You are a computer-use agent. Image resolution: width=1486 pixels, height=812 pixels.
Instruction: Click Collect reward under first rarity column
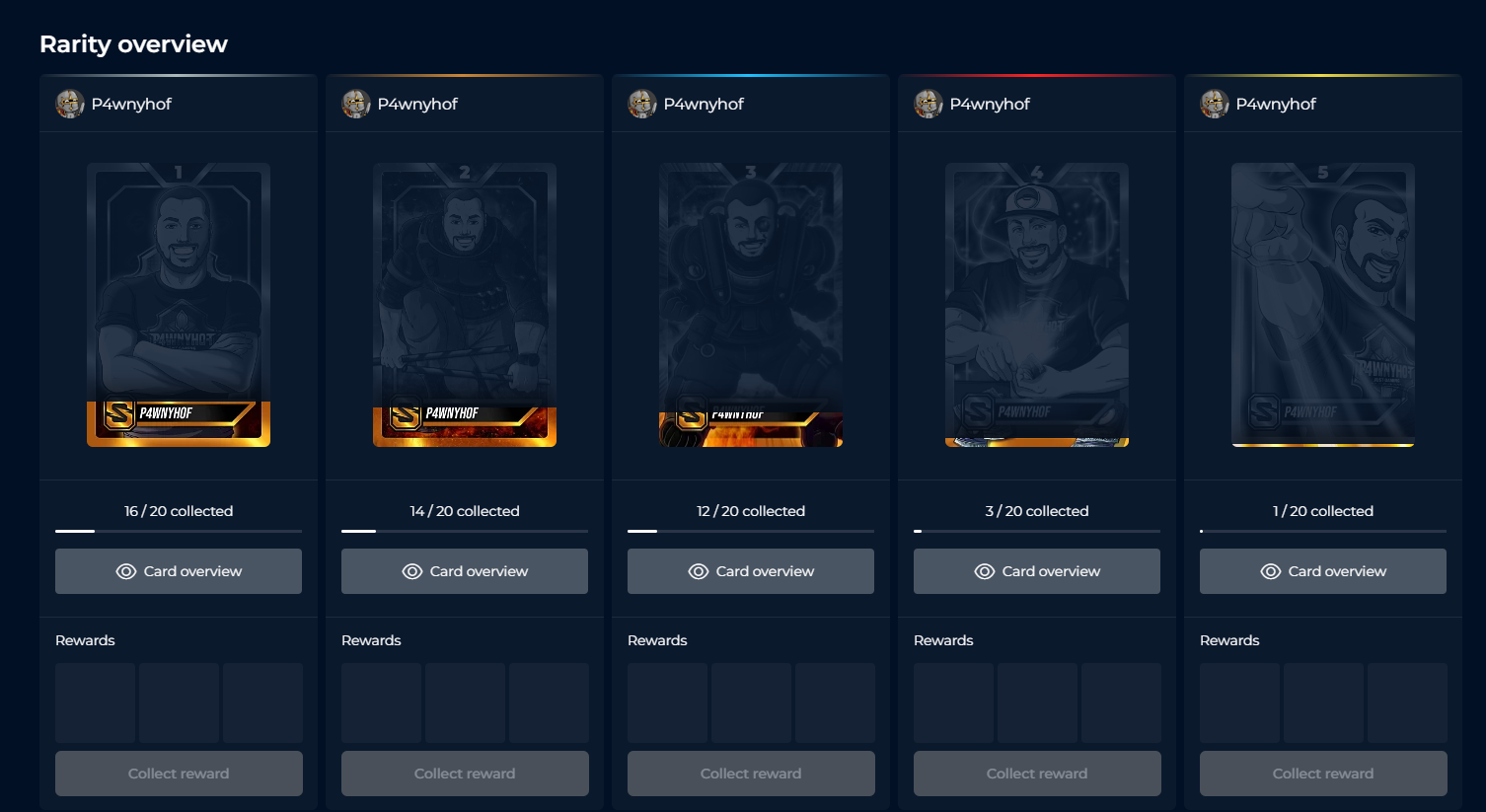click(179, 774)
